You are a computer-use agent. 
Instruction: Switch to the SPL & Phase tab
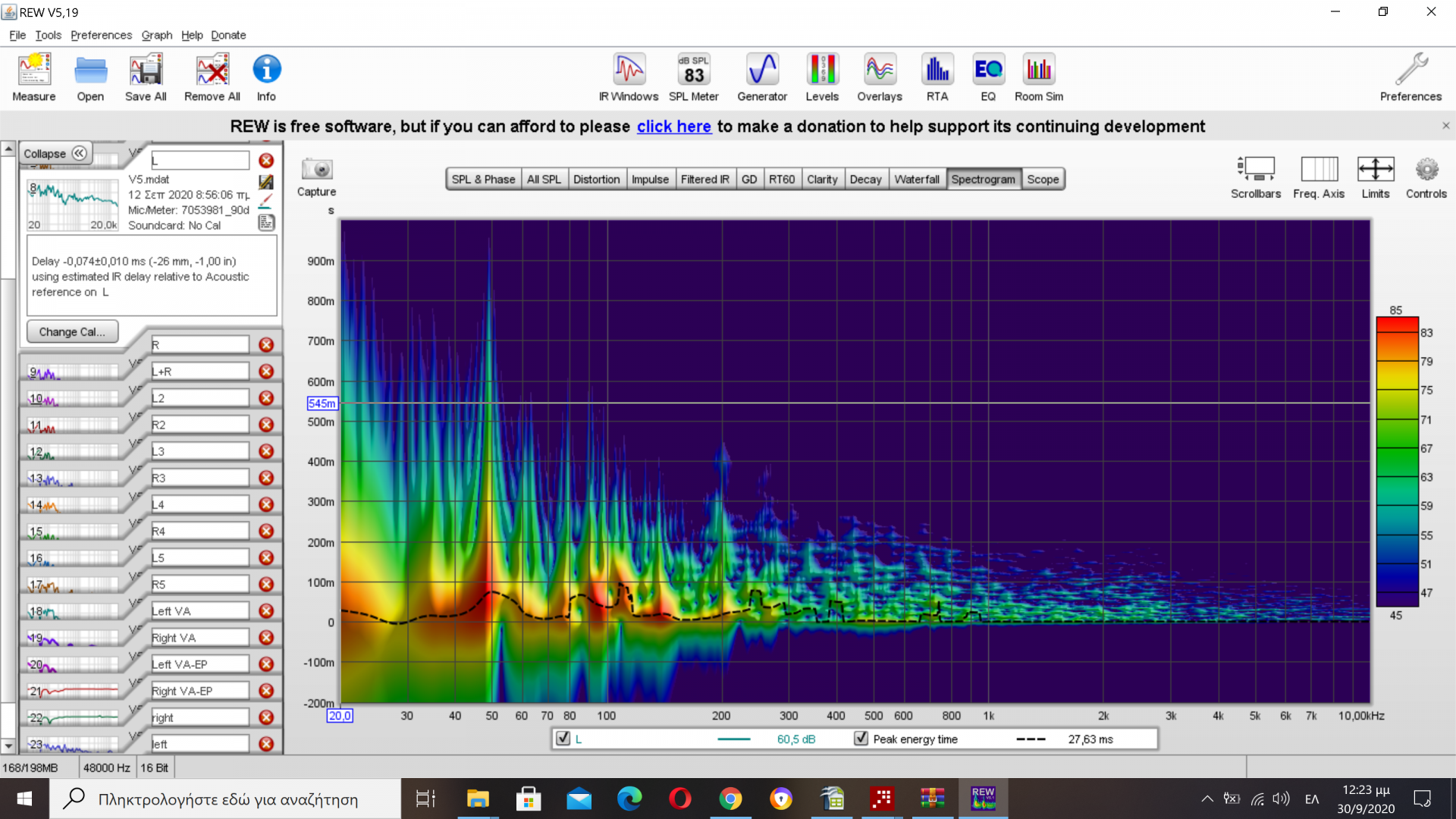coord(483,179)
